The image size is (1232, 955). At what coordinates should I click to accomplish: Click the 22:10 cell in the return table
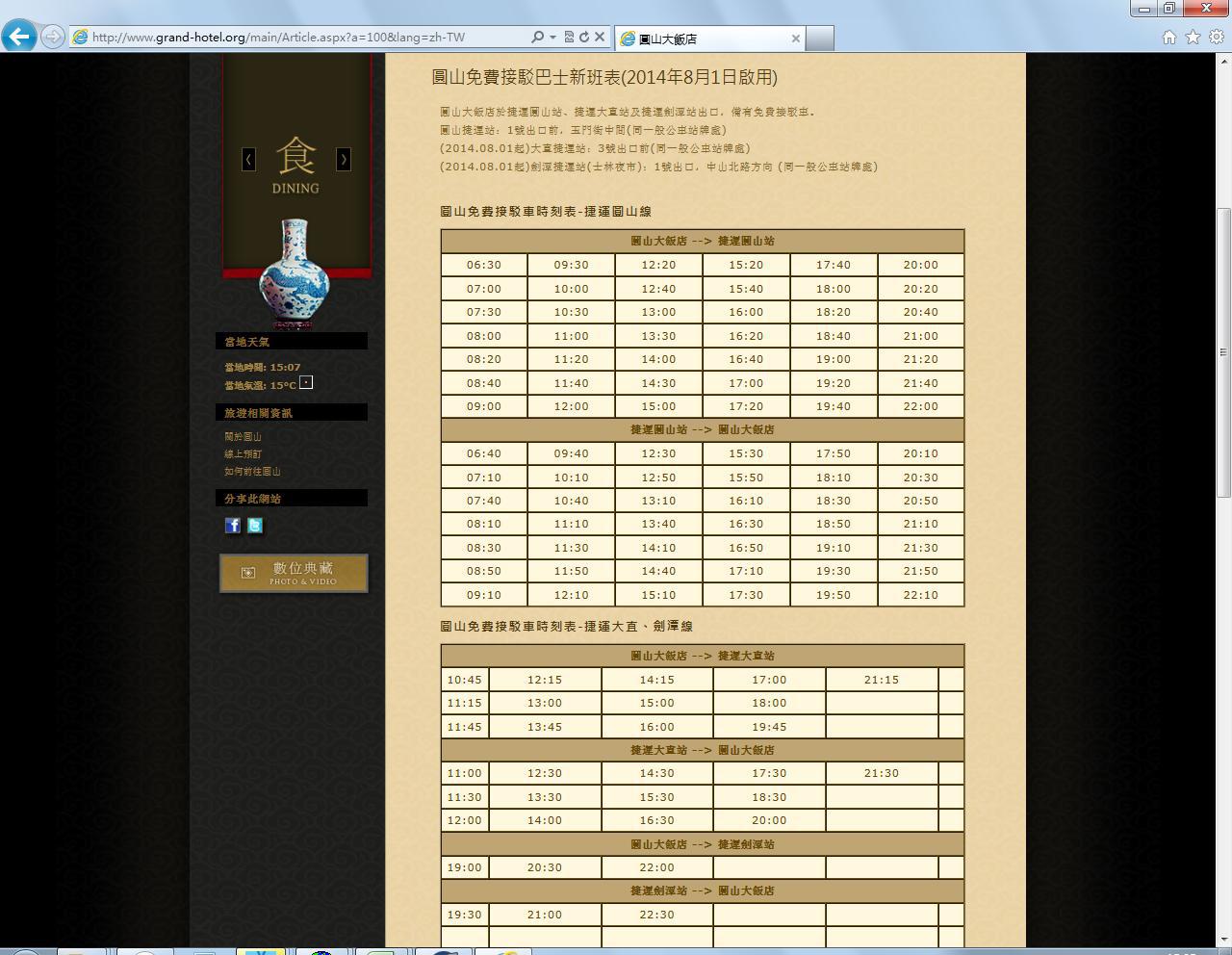click(x=920, y=595)
